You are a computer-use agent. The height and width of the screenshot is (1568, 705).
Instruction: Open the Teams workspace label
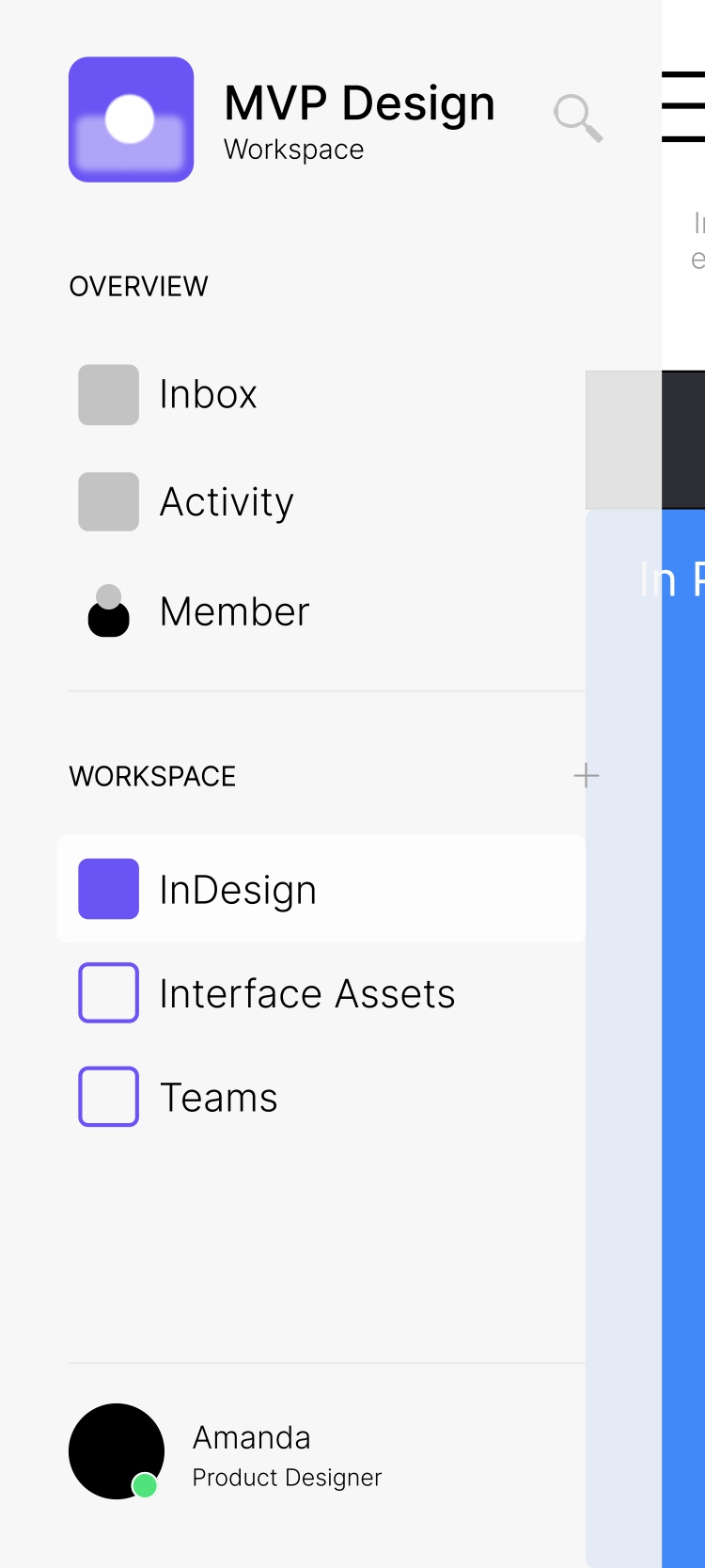click(219, 1098)
